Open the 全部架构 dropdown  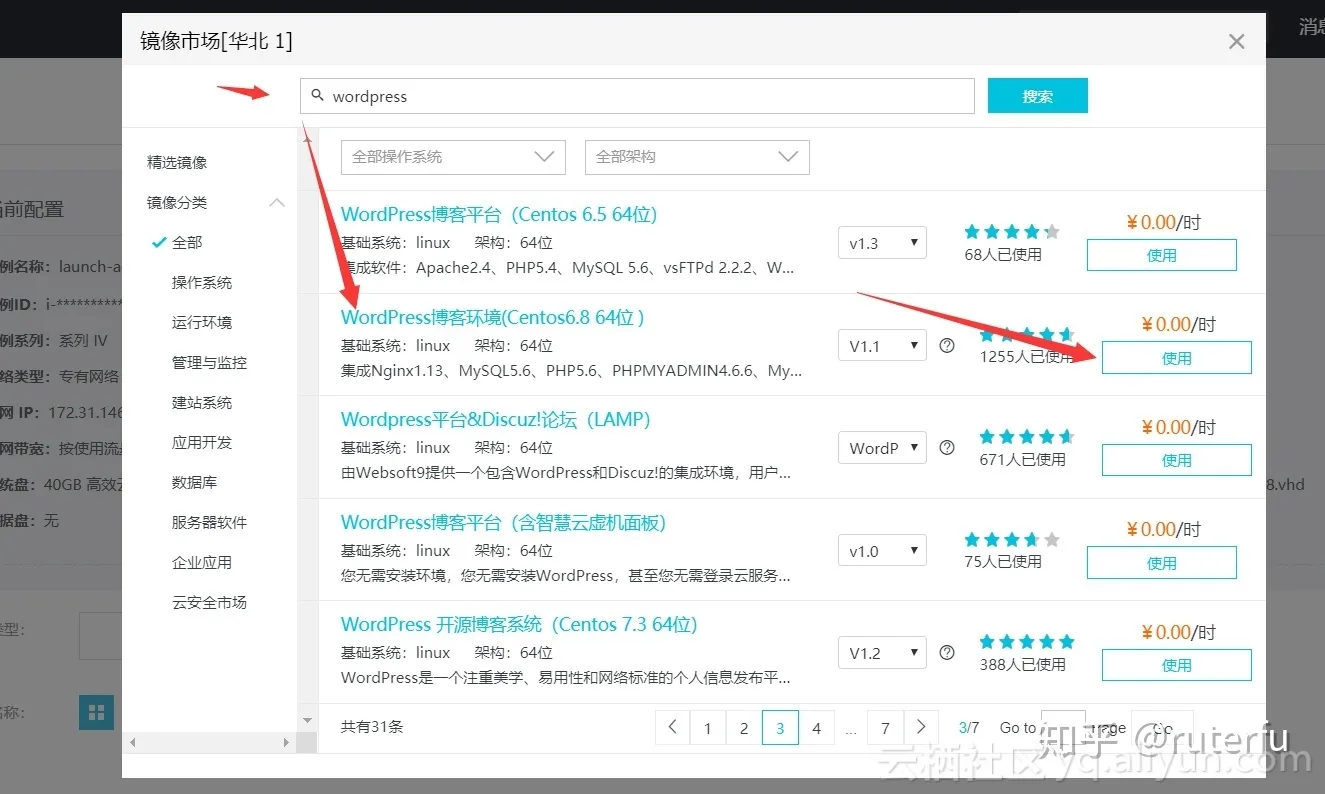[x=697, y=157]
